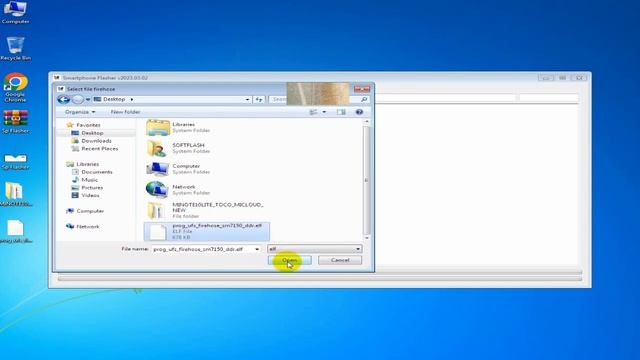The width and height of the screenshot is (640, 360).
Task: Go back in the file dialog
Action: [x=64, y=99]
